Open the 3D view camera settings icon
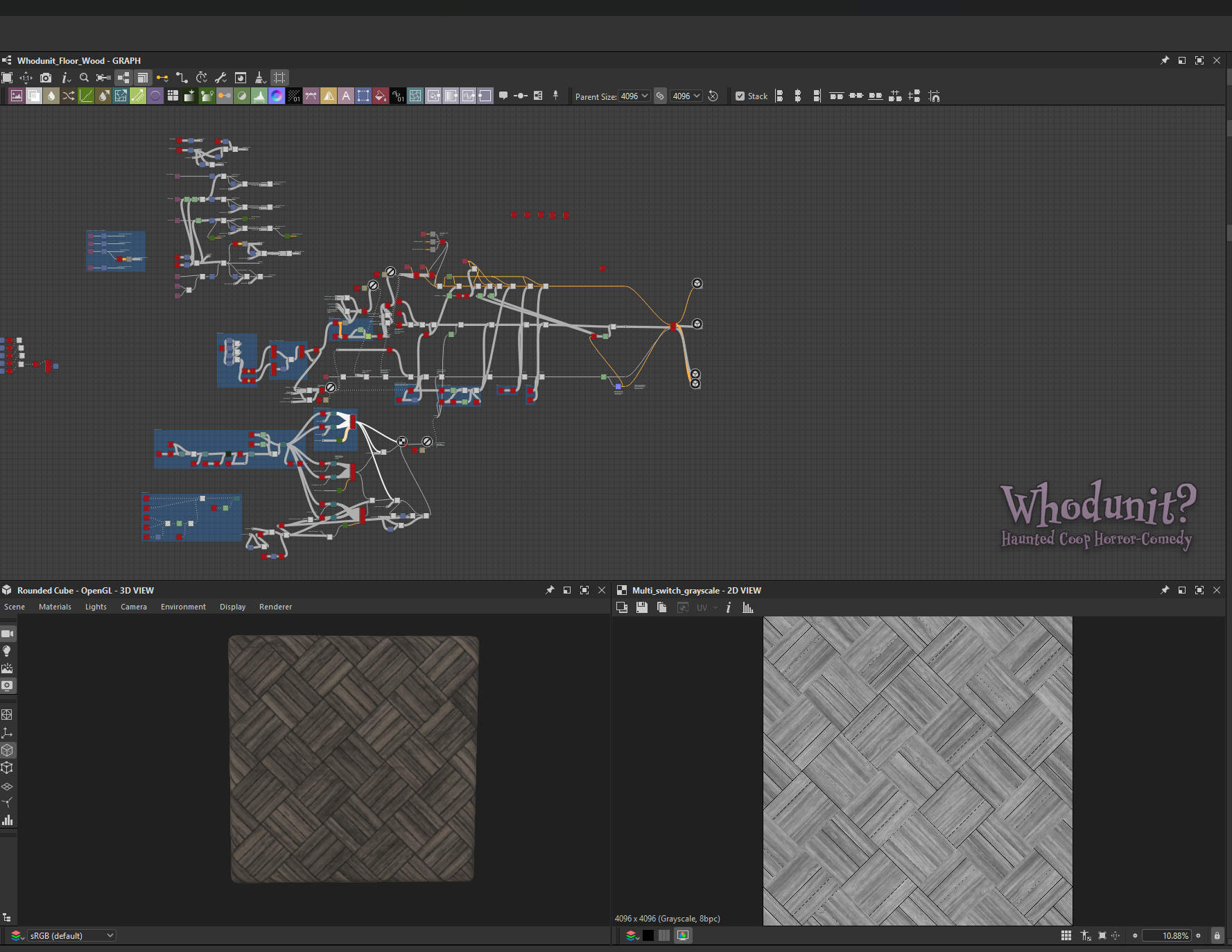 coord(8,634)
